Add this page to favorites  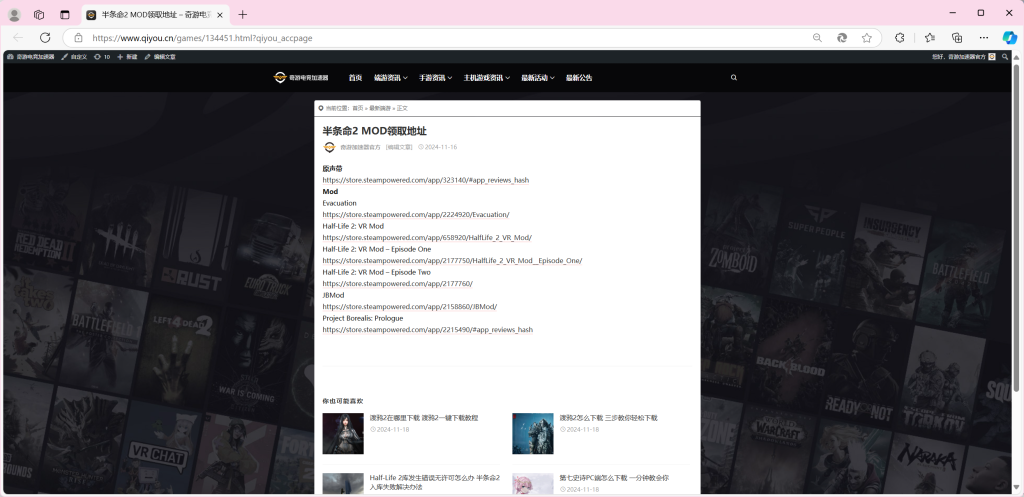pyautogui.click(x=867, y=38)
